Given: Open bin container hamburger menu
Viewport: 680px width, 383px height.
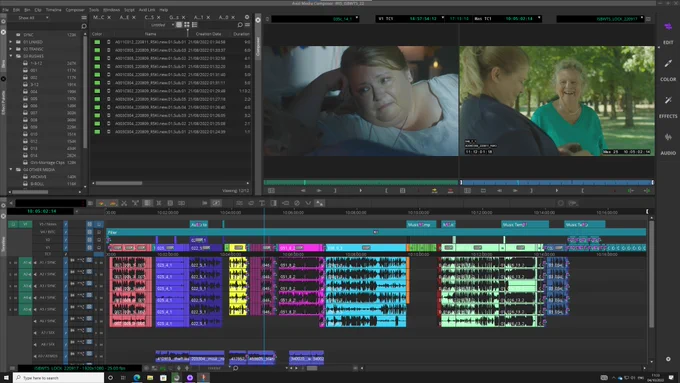Looking at the screenshot, I should 84,18.
